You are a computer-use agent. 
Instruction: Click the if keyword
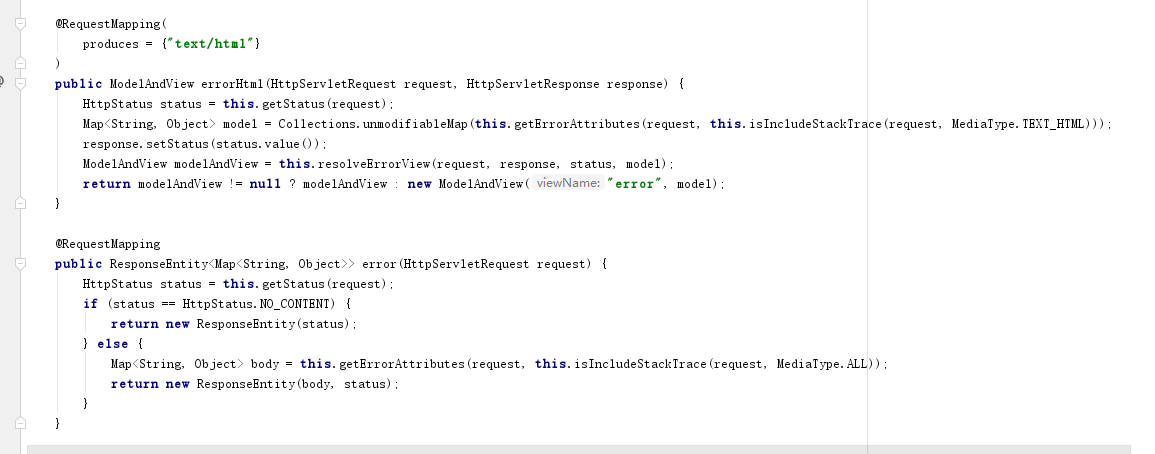tap(90, 304)
